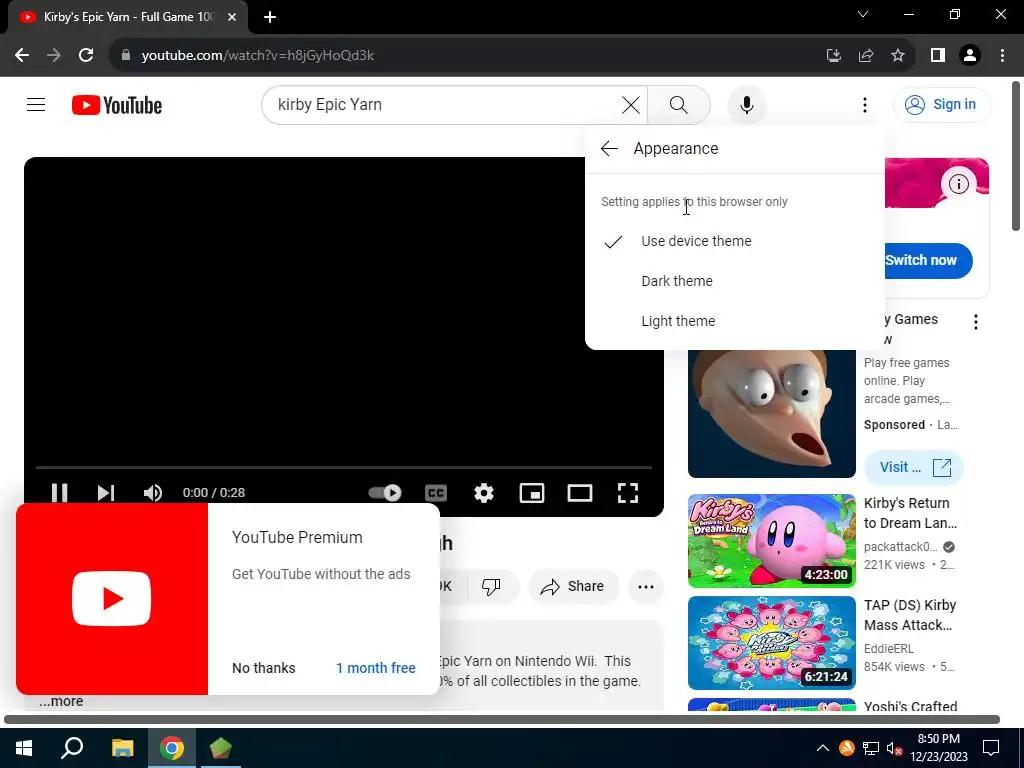1024x768 pixels.
Task: Click the YouTube logo
Action: (x=117, y=105)
